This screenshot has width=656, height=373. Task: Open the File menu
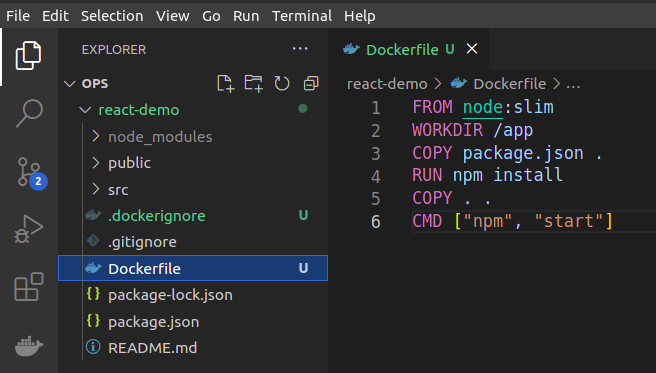click(18, 16)
